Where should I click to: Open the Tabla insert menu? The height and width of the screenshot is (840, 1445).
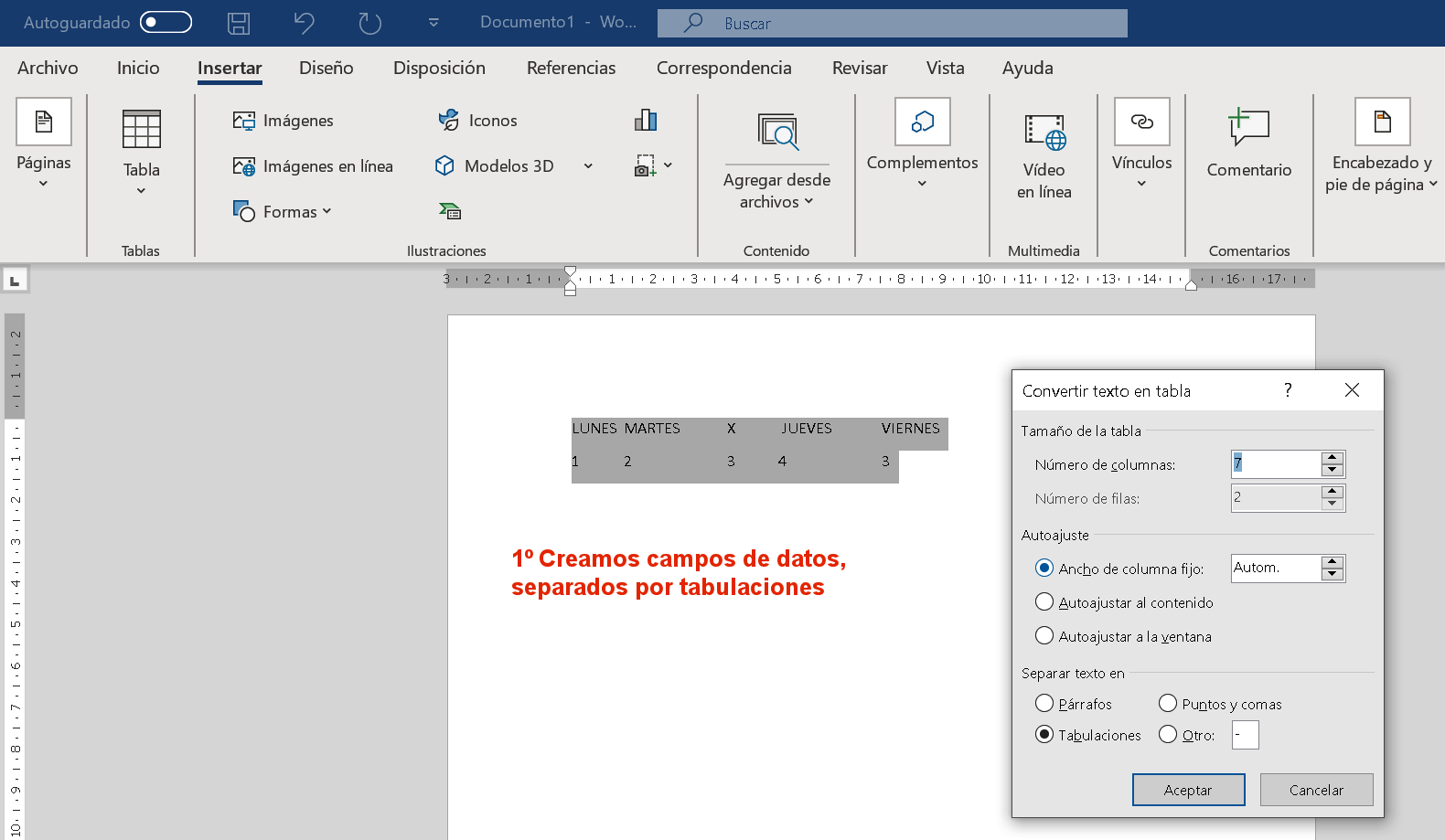pos(142,151)
